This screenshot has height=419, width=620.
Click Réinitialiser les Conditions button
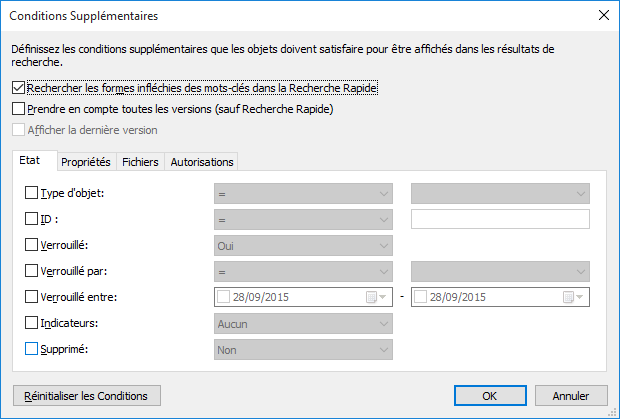pyautogui.click(x=86, y=395)
